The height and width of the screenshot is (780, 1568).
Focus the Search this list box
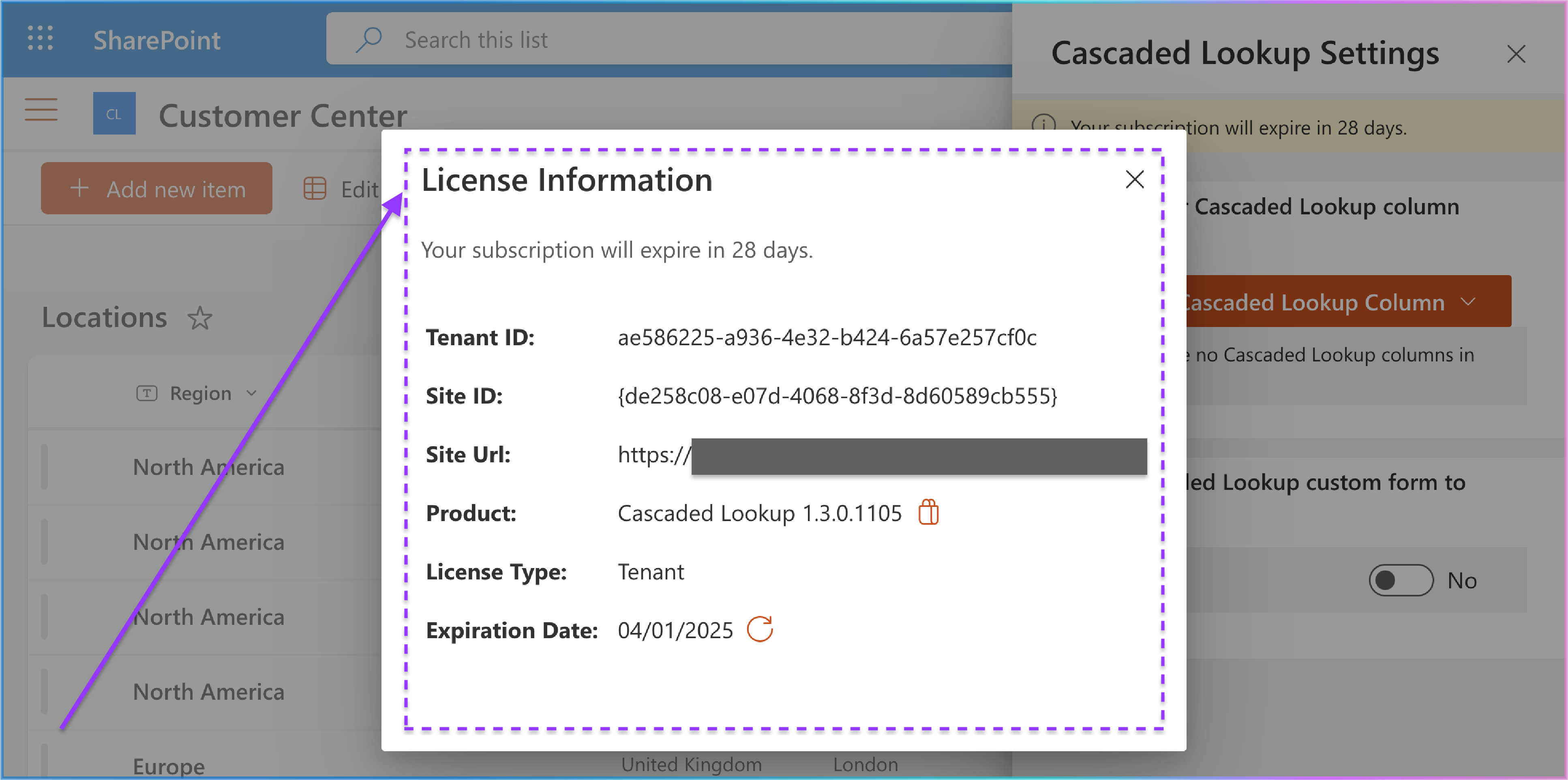point(669,39)
